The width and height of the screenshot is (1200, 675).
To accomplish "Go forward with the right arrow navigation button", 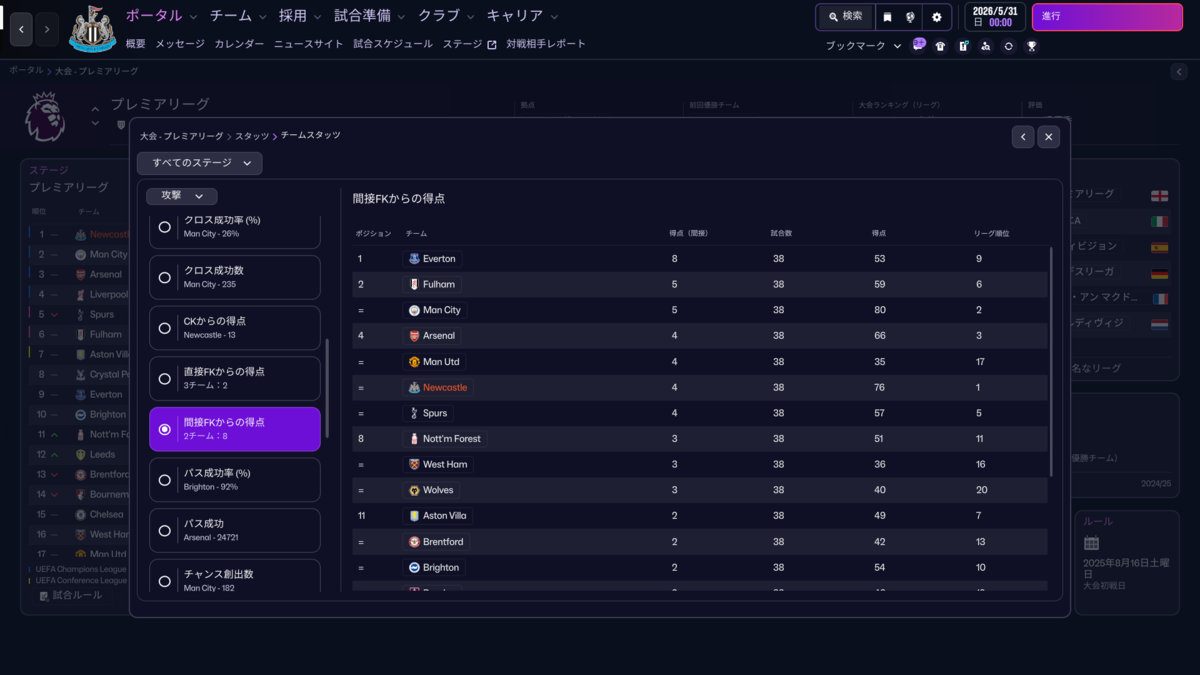I will click(x=47, y=29).
